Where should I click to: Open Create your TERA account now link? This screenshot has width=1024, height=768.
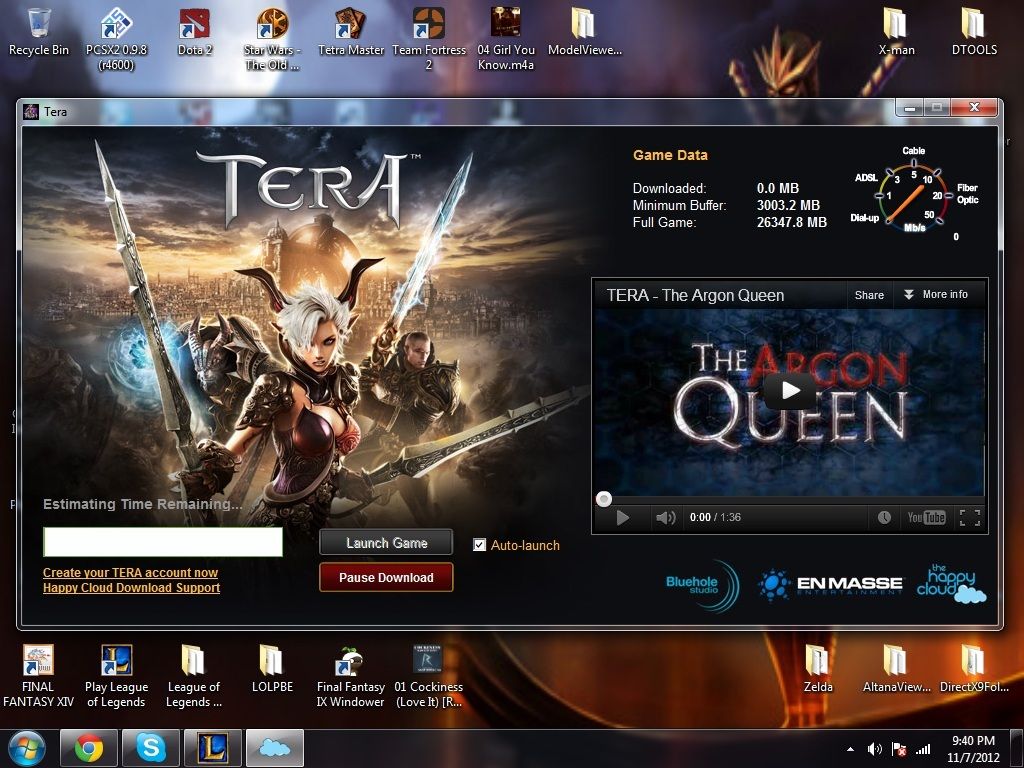[x=130, y=573]
